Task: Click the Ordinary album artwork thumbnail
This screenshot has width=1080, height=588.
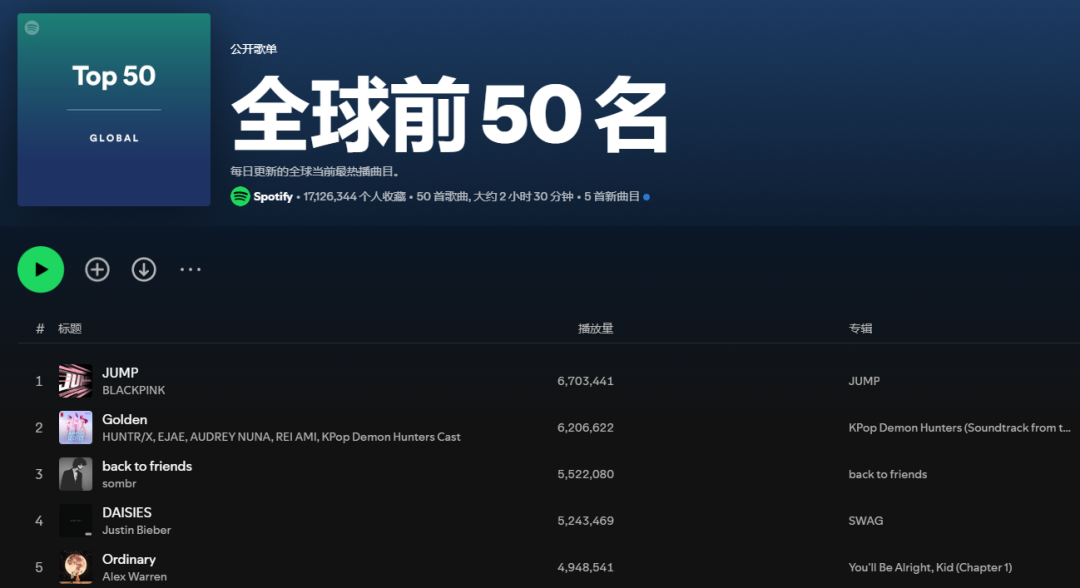Action: pos(75,567)
